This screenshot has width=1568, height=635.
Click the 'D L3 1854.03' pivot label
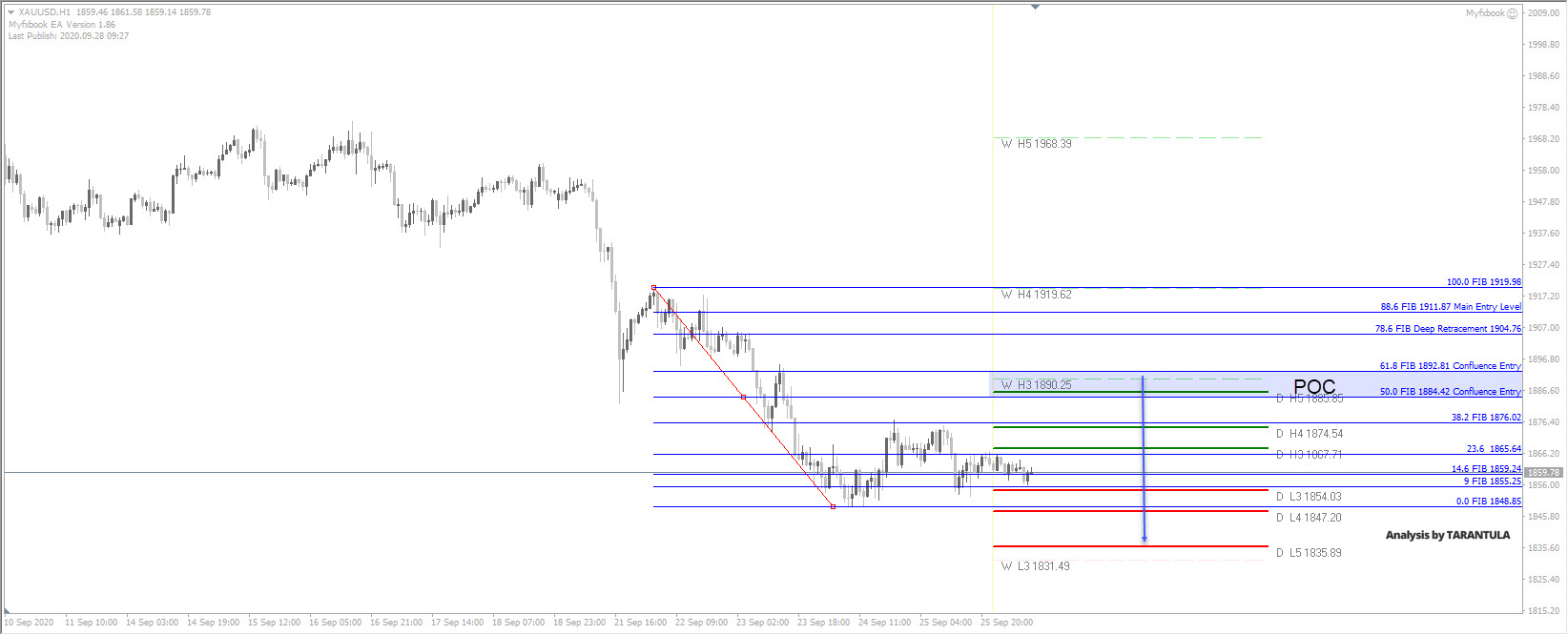(1309, 497)
